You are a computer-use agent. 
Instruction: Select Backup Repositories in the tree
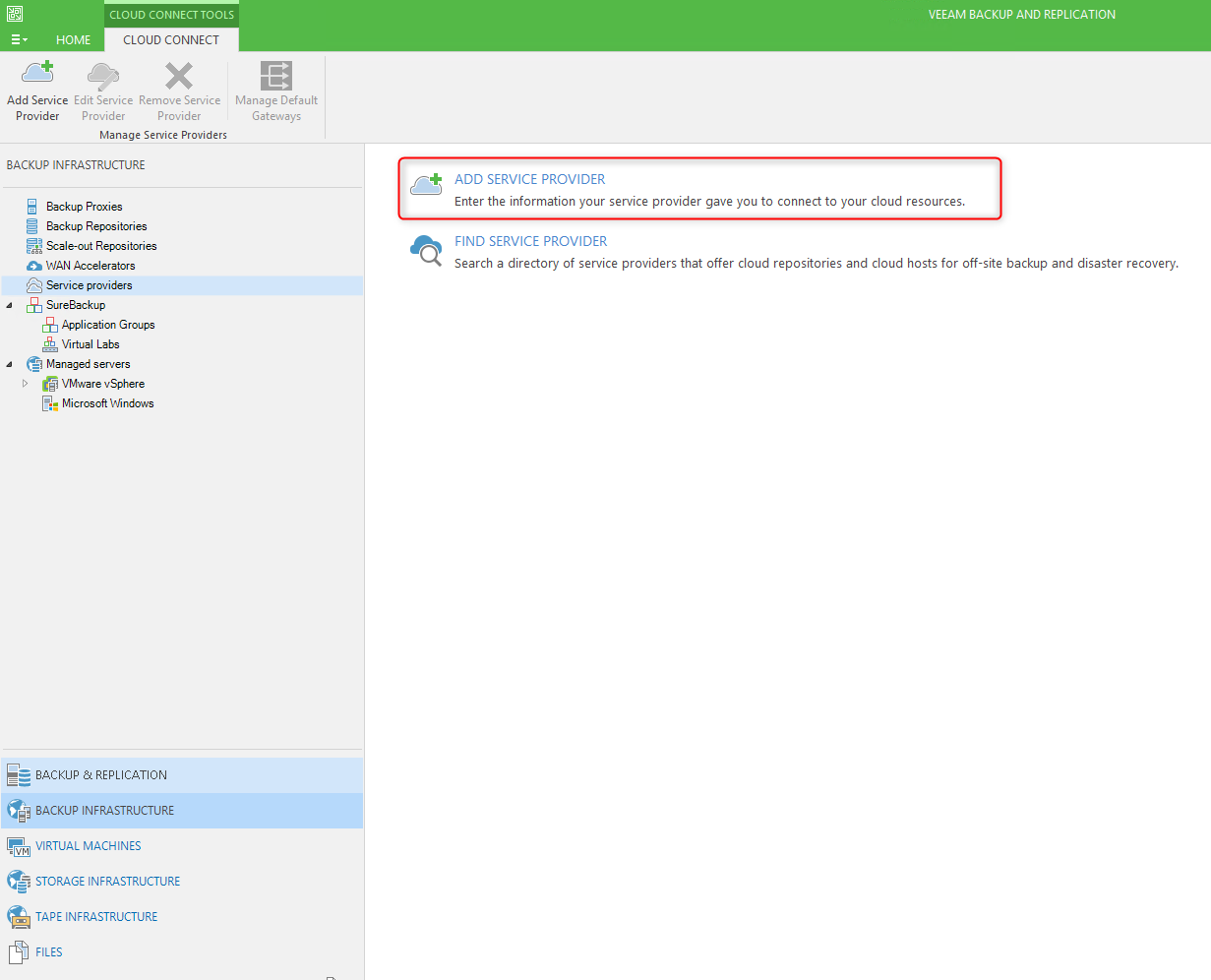point(96,226)
